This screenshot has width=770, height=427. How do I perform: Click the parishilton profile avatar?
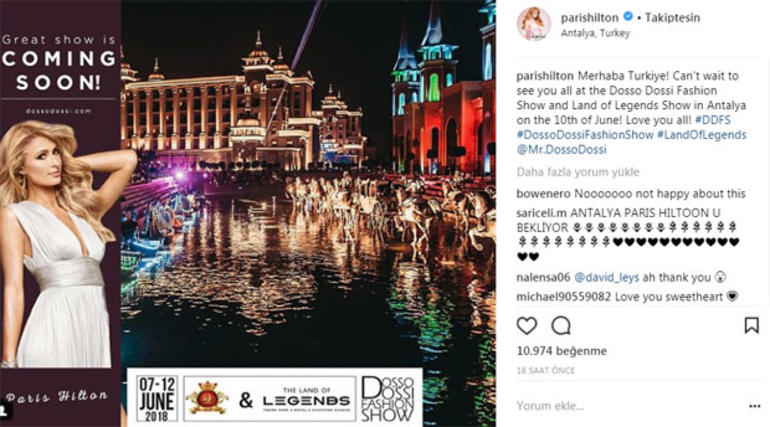534,24
